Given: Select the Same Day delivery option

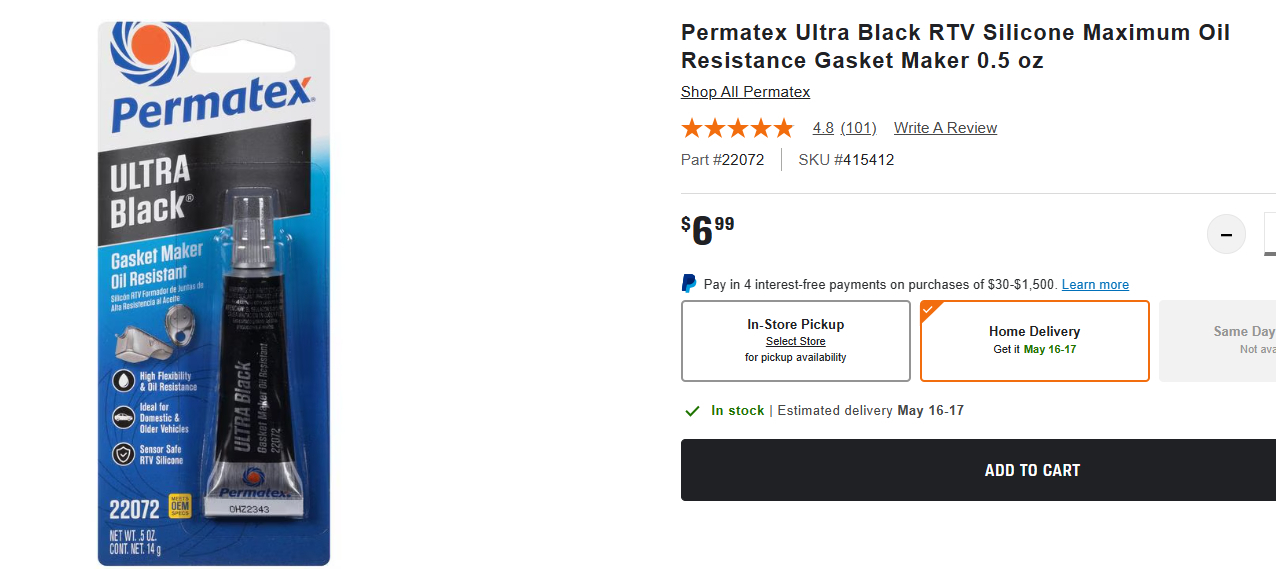Looking at the screenshot, I should pos(1220,341).
